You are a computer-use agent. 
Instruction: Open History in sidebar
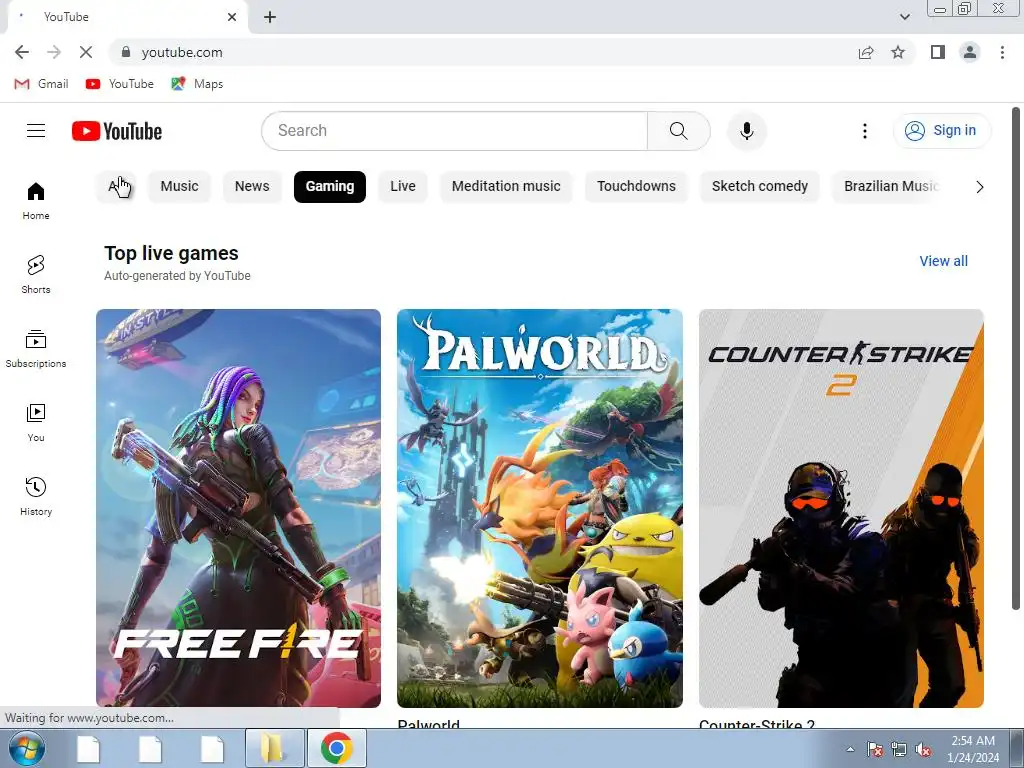36,496
